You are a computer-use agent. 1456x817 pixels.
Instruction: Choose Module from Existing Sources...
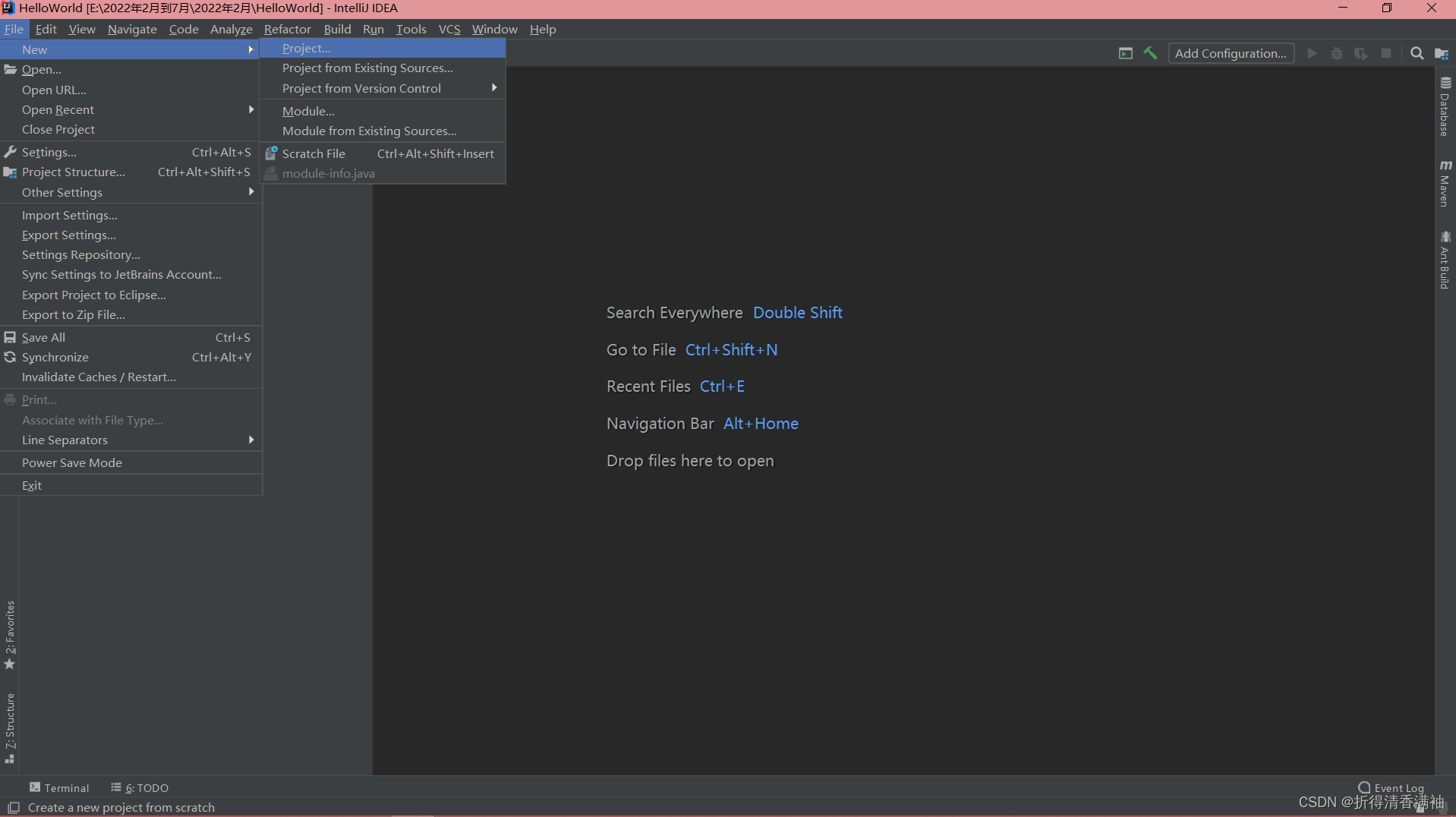coord(383,131)
